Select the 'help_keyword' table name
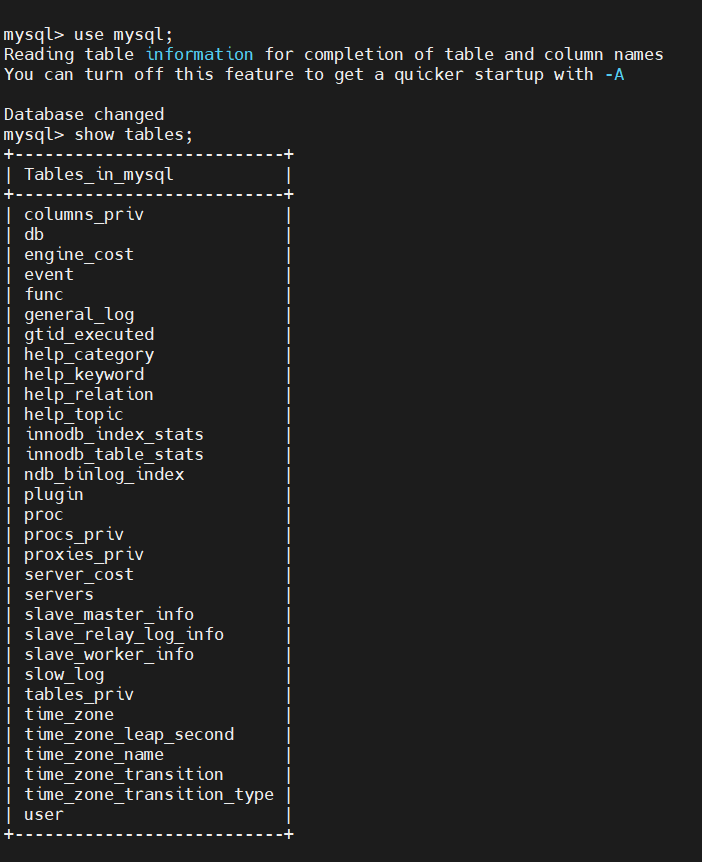Screen dimensions: 702x862 [x=84, y=374]
